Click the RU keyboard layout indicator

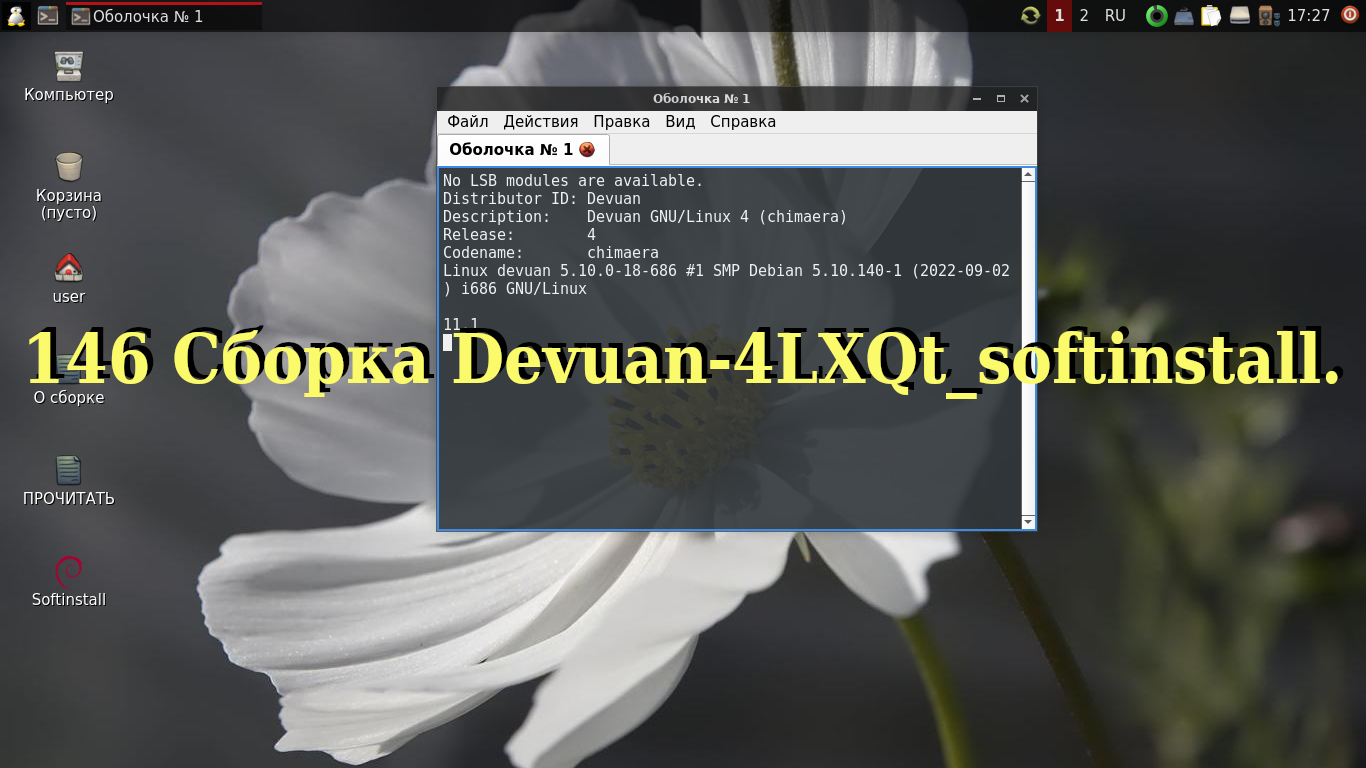click(1115, 16)
